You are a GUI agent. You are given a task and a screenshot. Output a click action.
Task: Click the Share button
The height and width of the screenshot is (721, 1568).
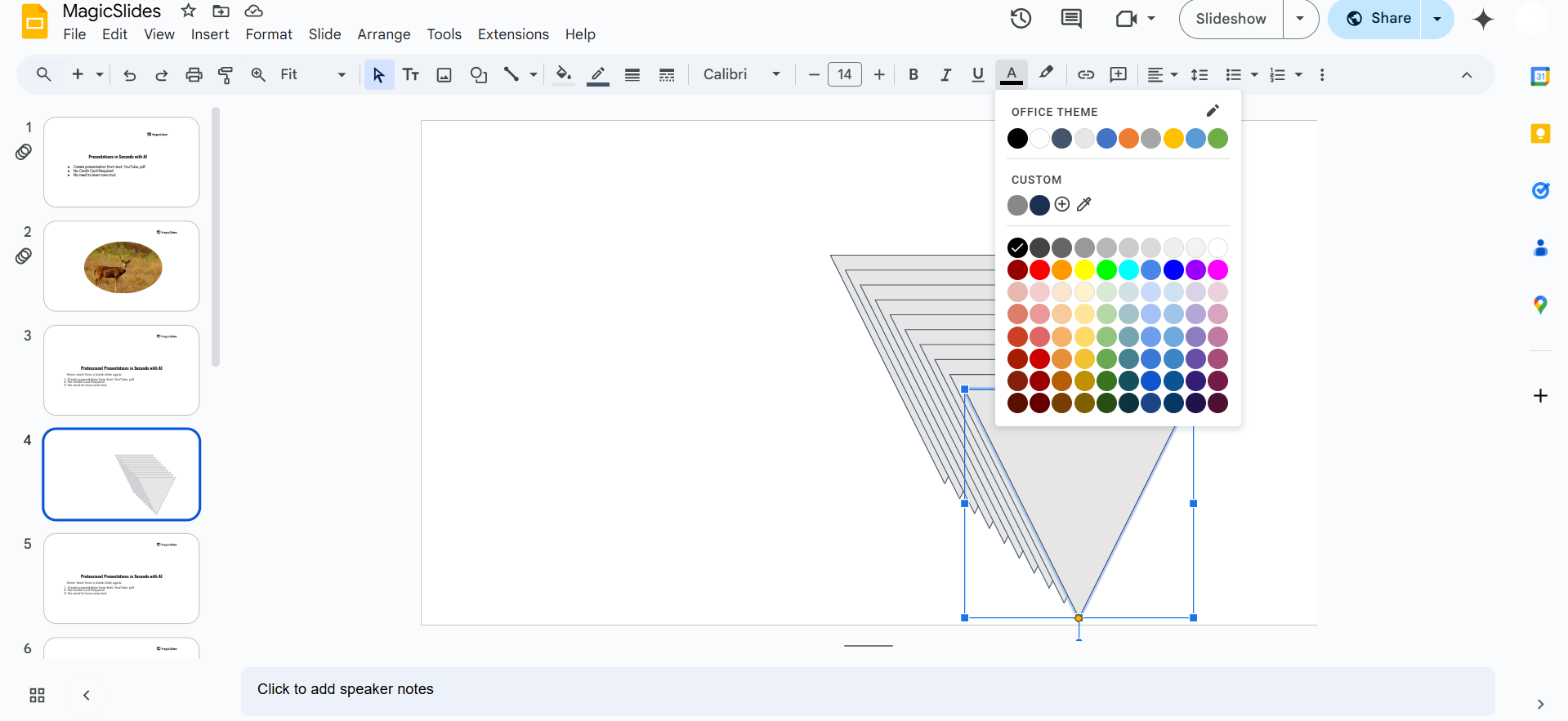tap(1379, 19)
